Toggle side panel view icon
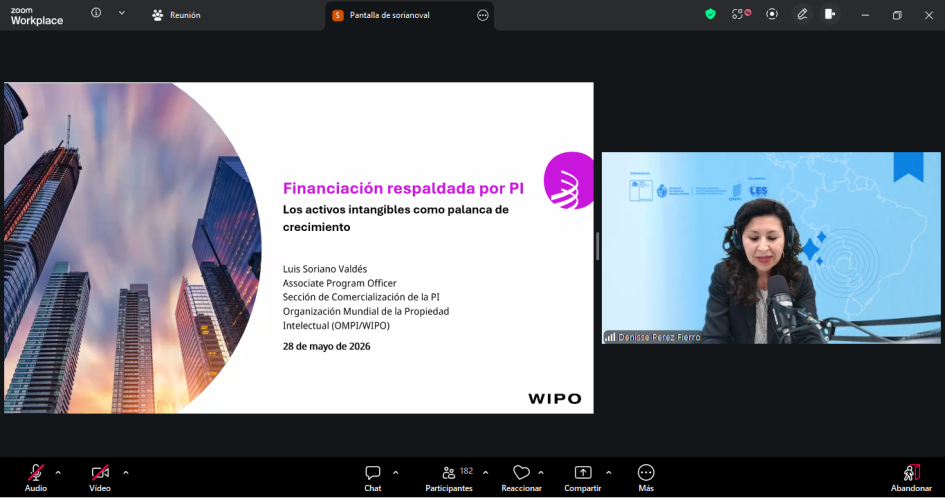Viewport: 945px width, 498px height. tap(830, 14)
